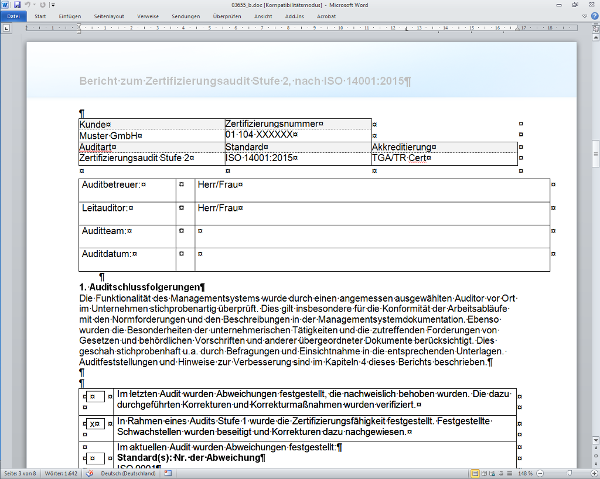Click the Save icon in quick access toolbar

click(x=17, y=5)
